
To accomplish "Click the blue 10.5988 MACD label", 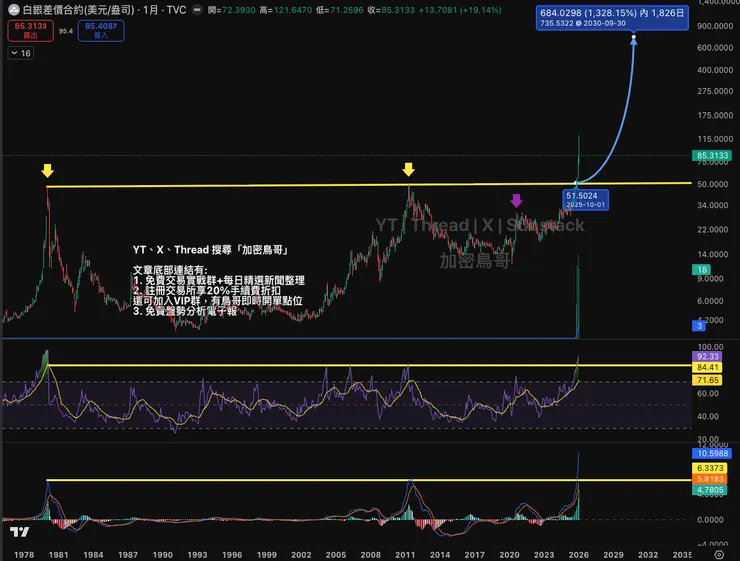I will pyautogui.click(x=712, y=453).
